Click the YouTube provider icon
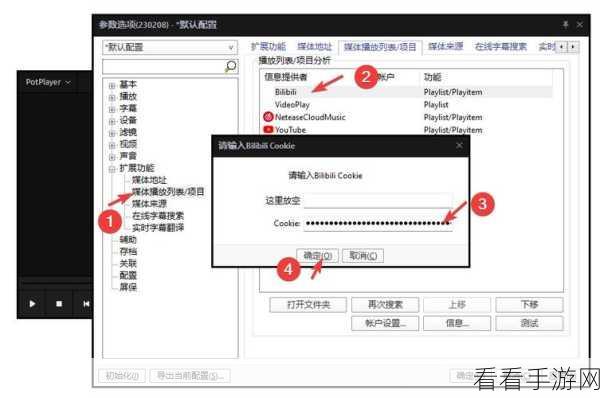The image size is (600, 398). (x=268, y=130)
